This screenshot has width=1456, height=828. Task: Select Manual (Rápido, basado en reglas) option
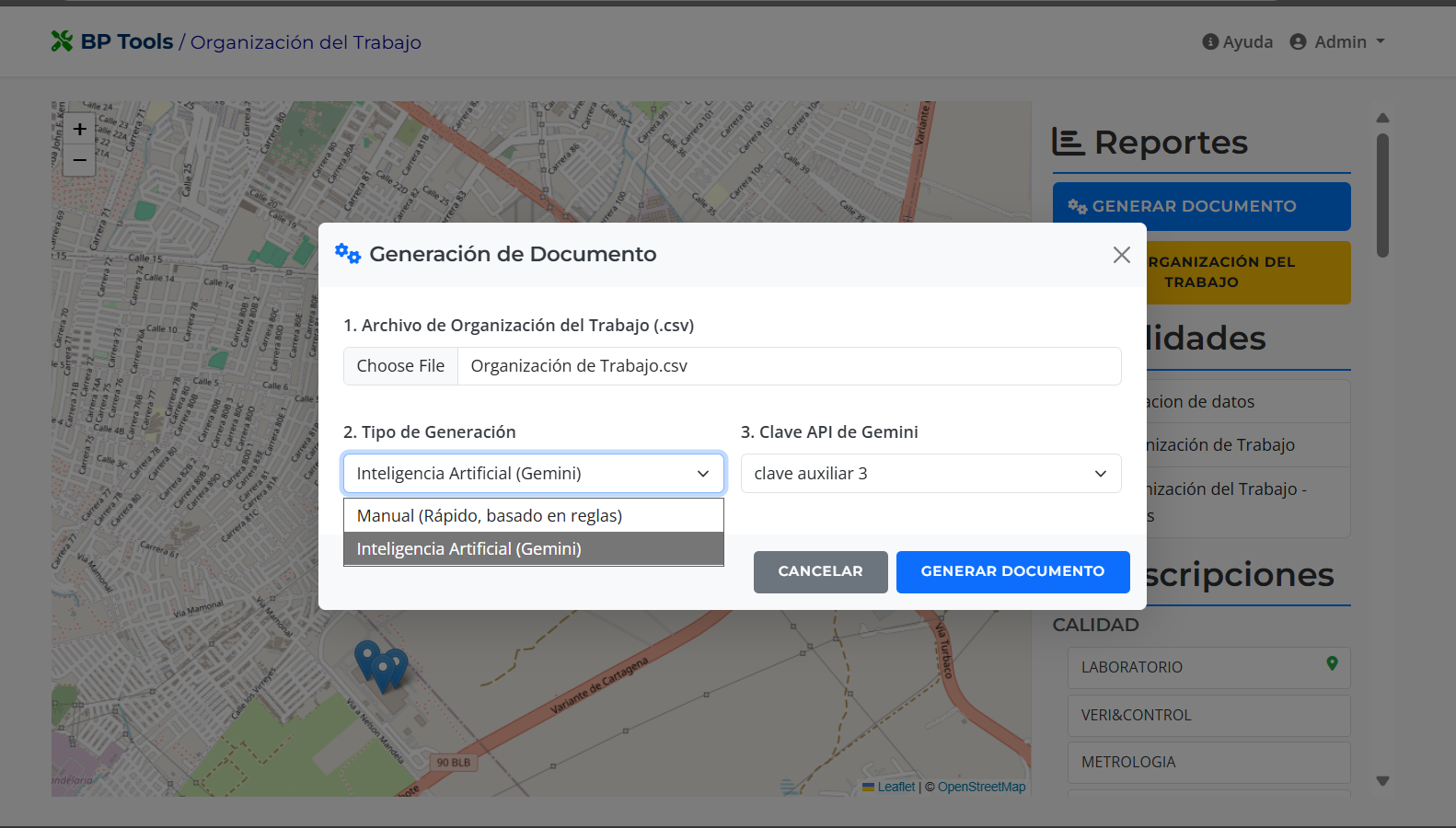(x=534, y=516)
